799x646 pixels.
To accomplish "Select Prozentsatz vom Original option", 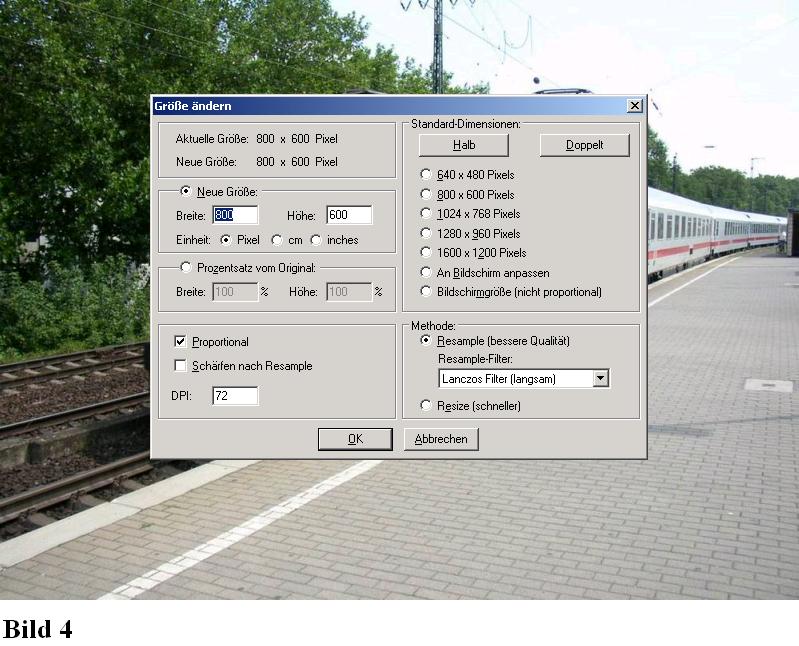I will 186,267.
